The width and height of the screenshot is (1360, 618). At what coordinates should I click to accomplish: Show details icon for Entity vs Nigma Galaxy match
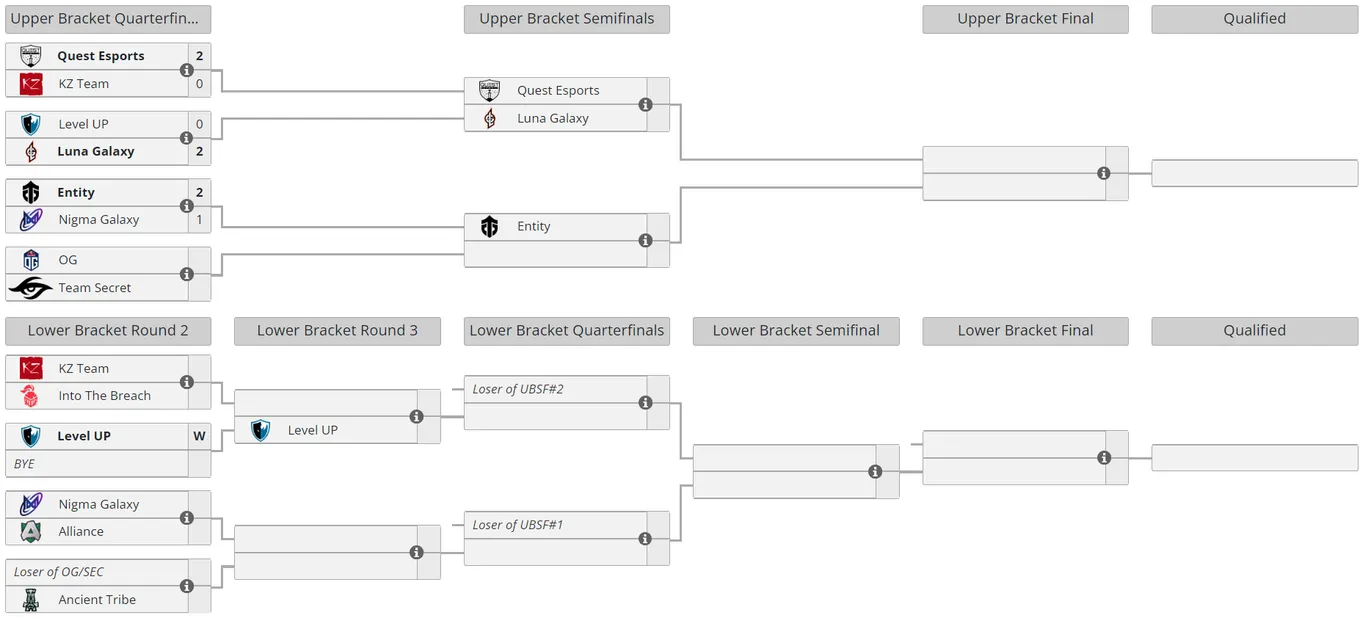point(186,206)
